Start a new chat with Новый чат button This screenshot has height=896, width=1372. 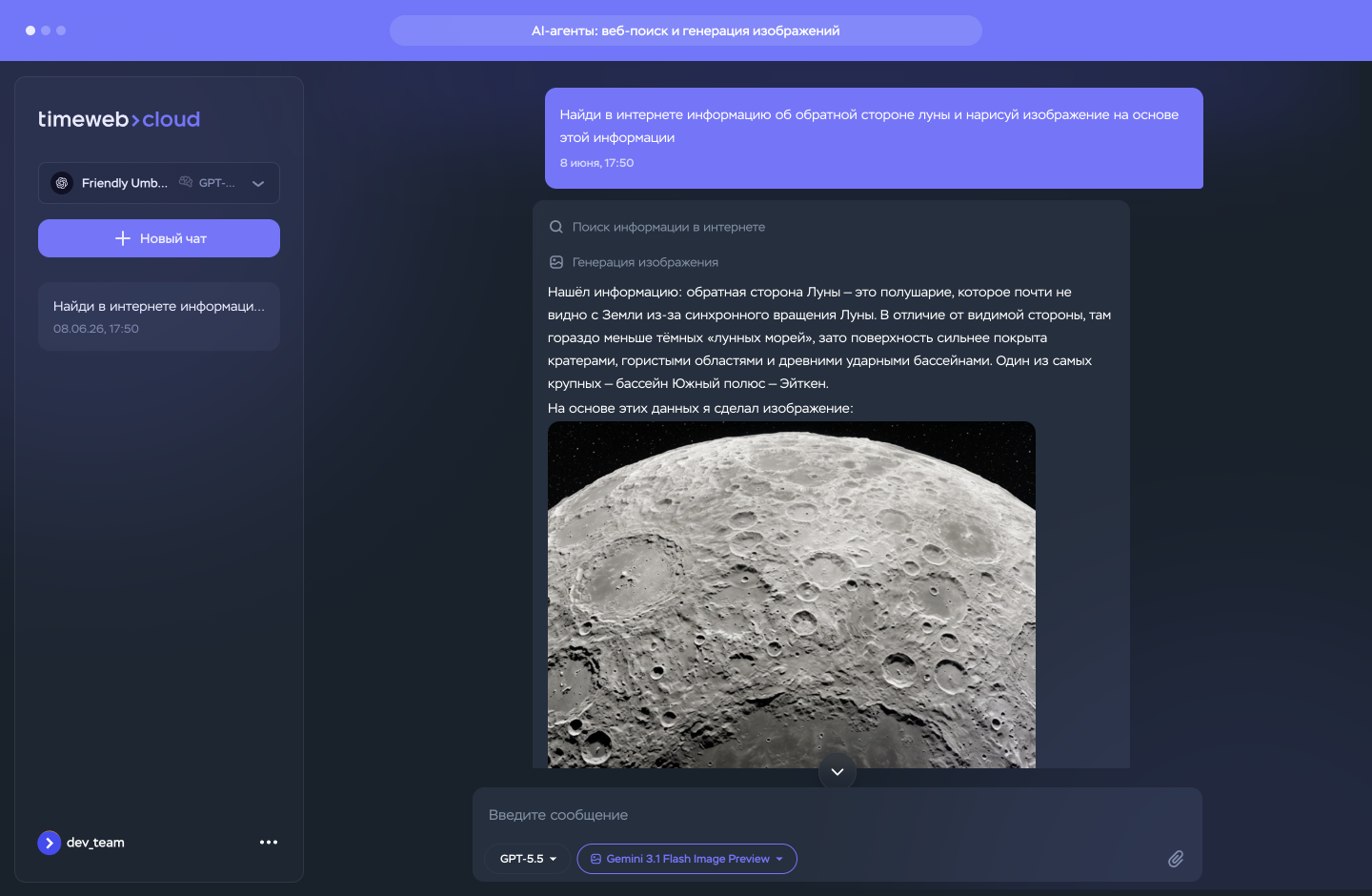click(x=159, y=238)
